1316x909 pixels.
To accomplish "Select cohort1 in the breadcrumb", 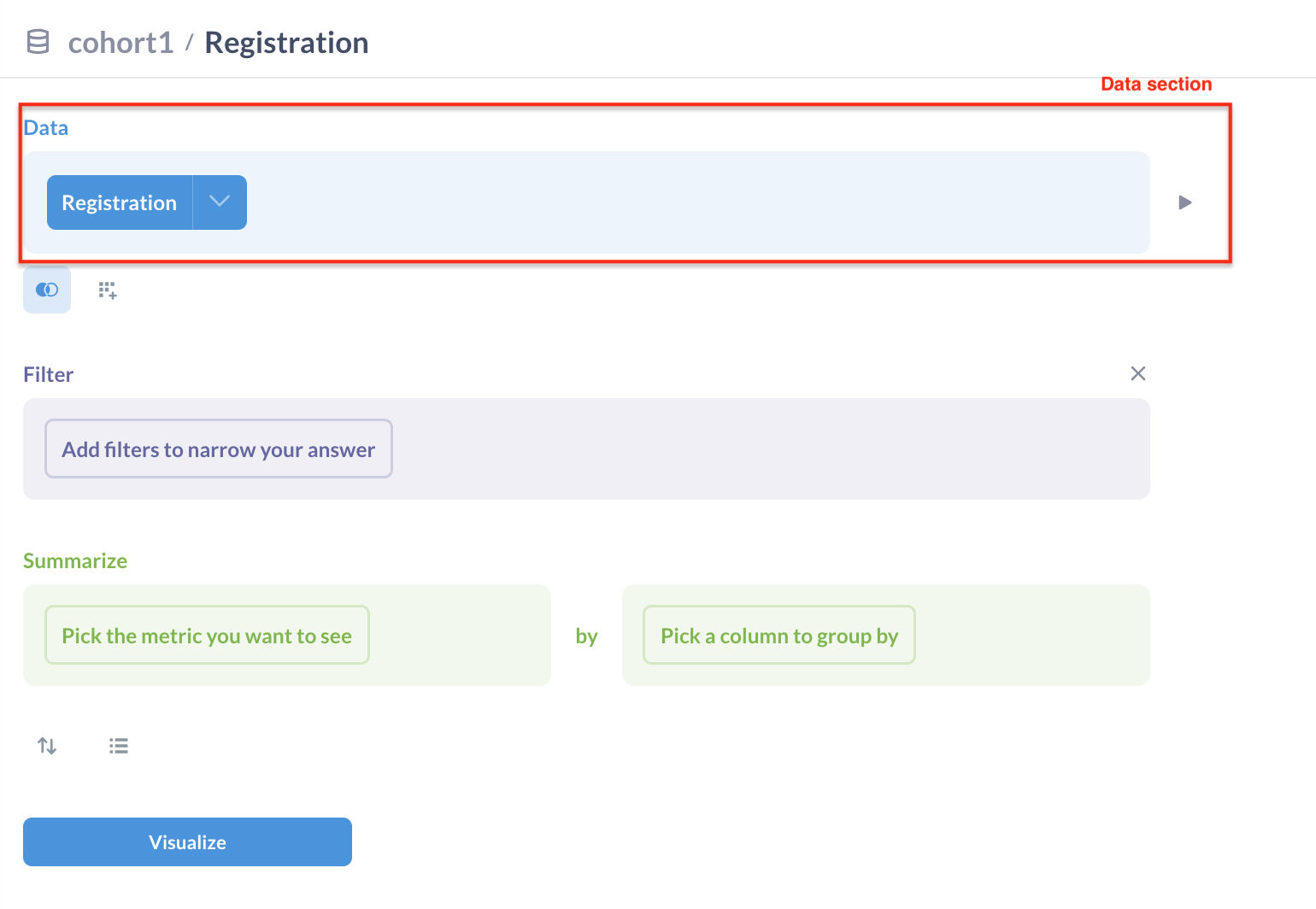I will click(x=120, y=42).
